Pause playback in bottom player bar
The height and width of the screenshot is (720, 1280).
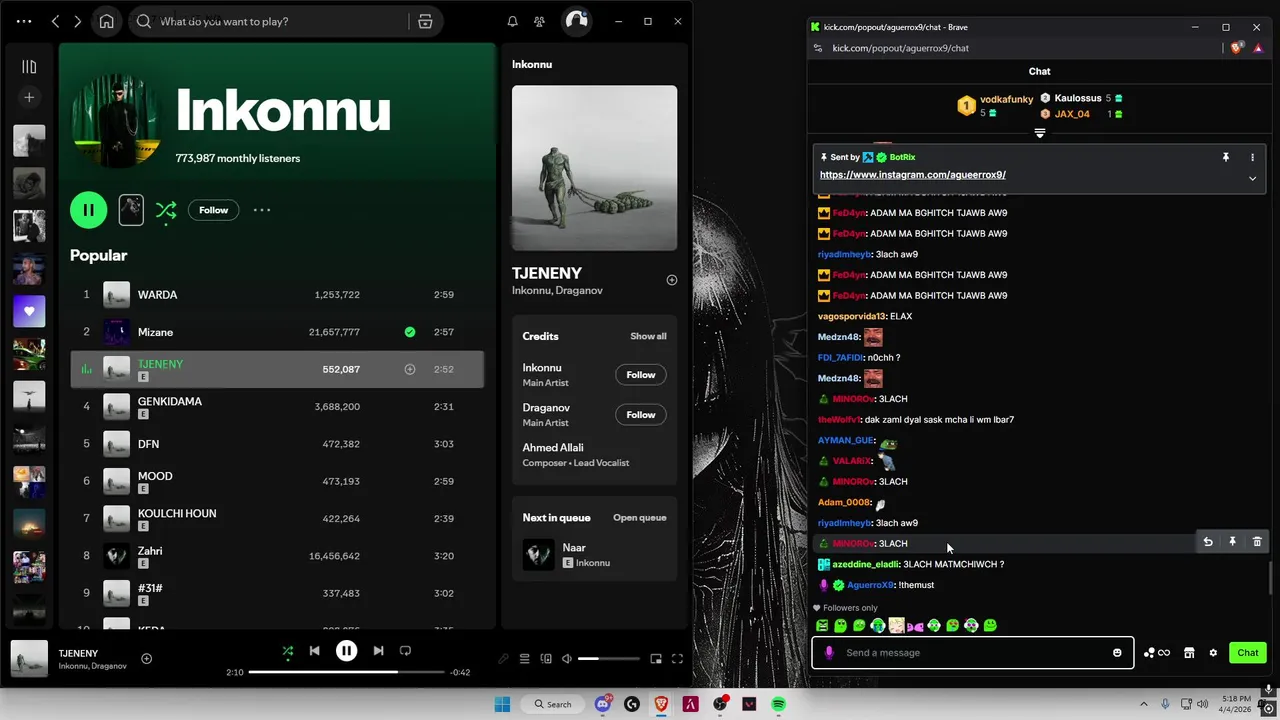click(346, 651)
